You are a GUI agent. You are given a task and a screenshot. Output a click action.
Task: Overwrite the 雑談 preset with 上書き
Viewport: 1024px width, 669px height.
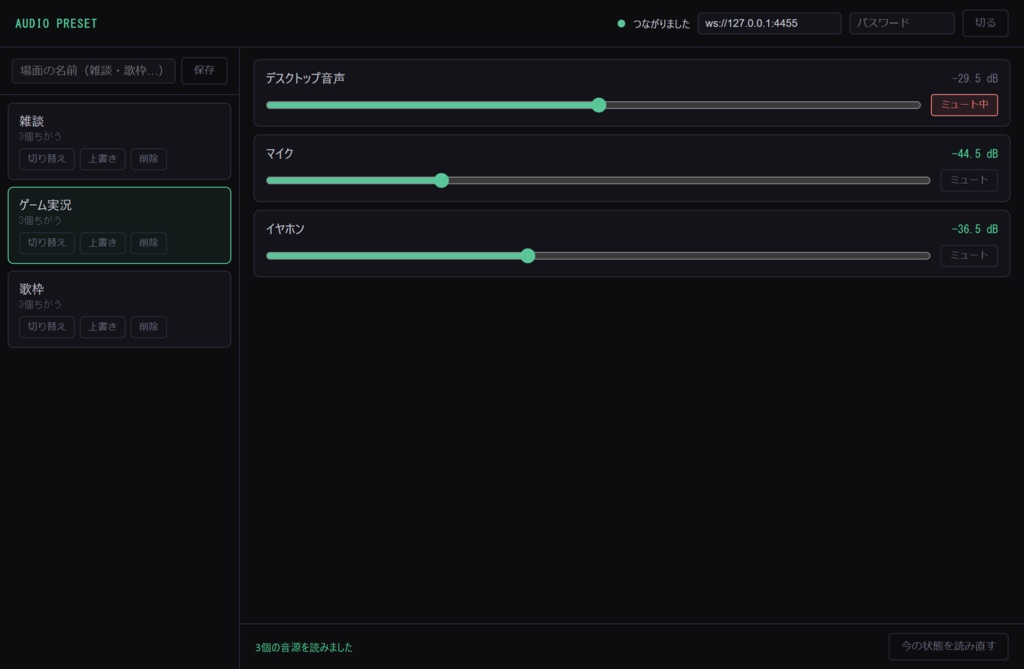click(103, 159)
